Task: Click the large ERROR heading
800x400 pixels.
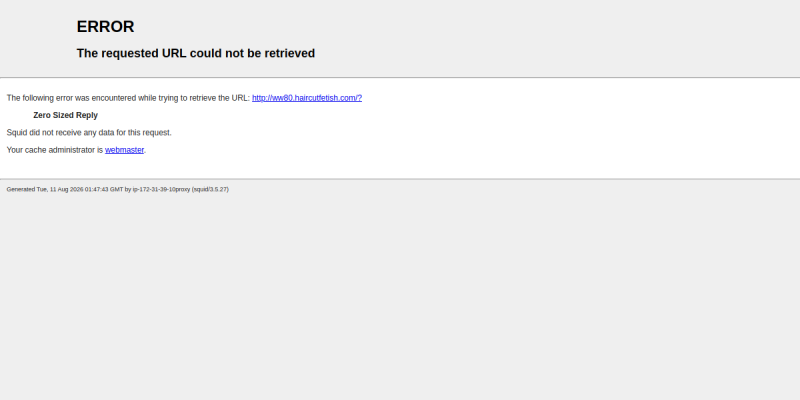Action: pos(105,27)
